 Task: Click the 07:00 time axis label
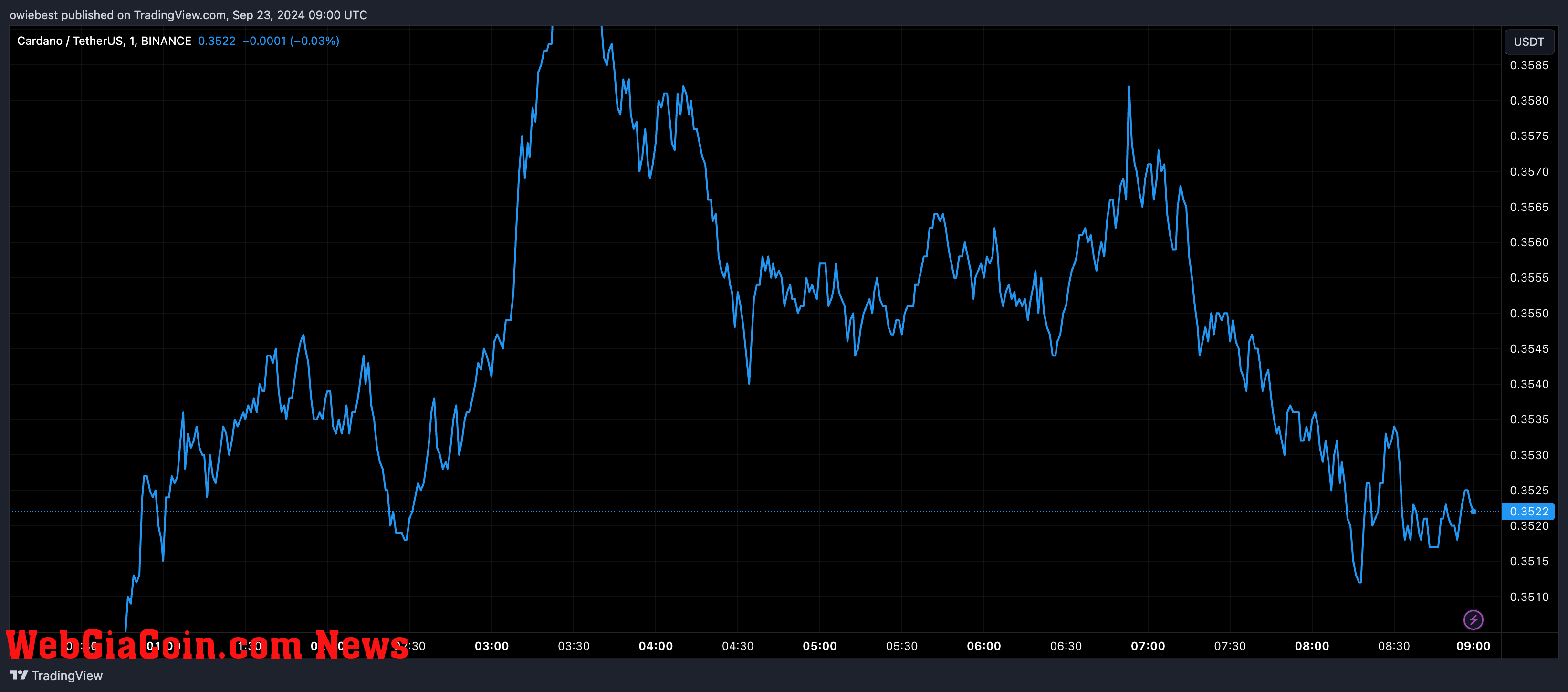coord(1148,646)
